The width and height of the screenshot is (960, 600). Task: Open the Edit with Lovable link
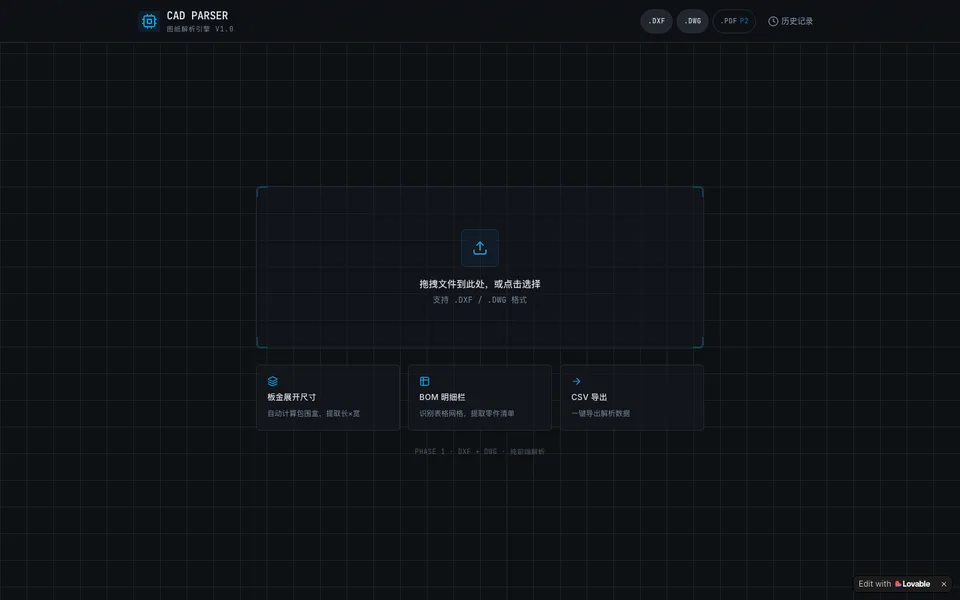tap(894, 584)
